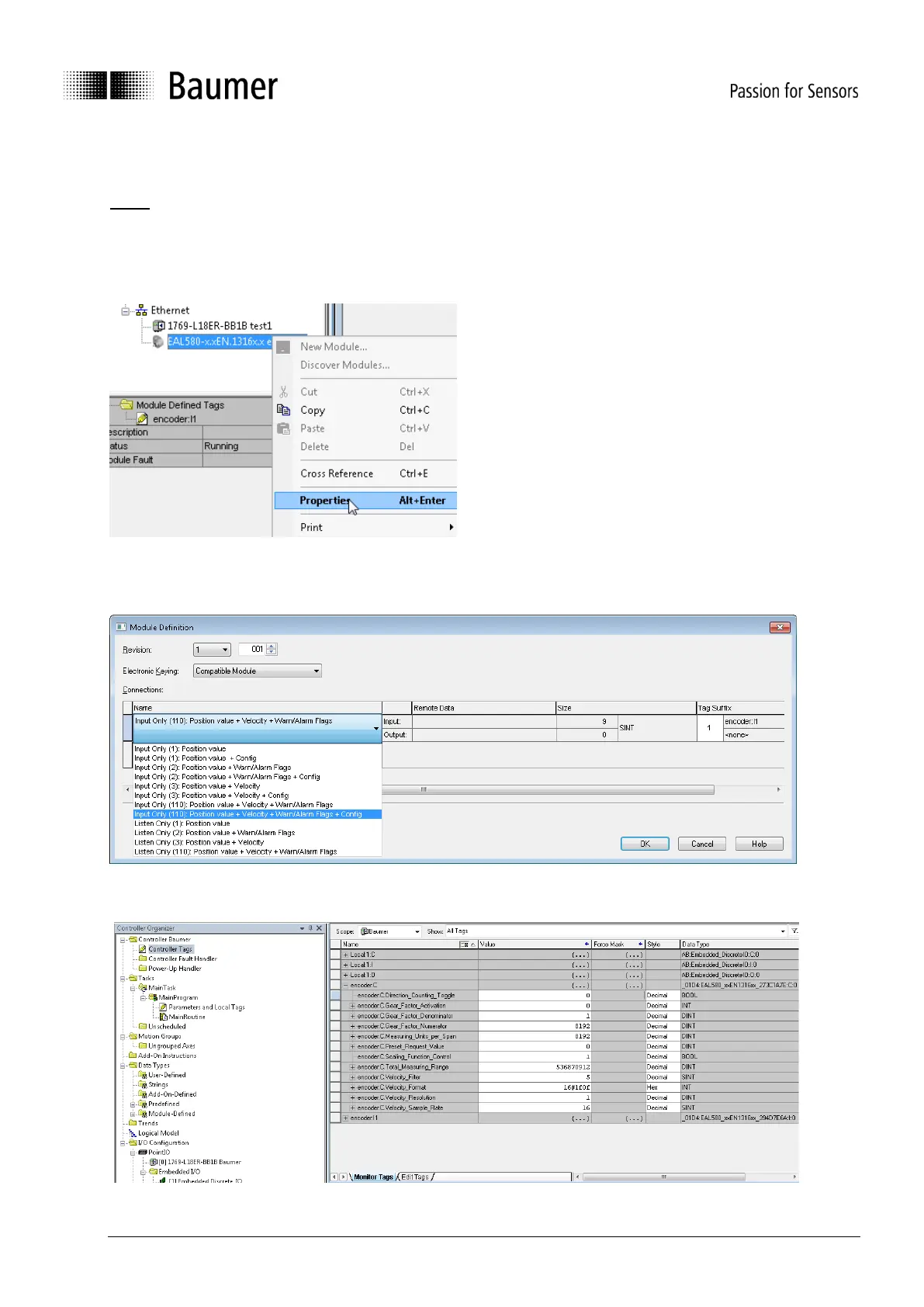
Task: Click Copy in the context menu
Action: tap(313, 411)
